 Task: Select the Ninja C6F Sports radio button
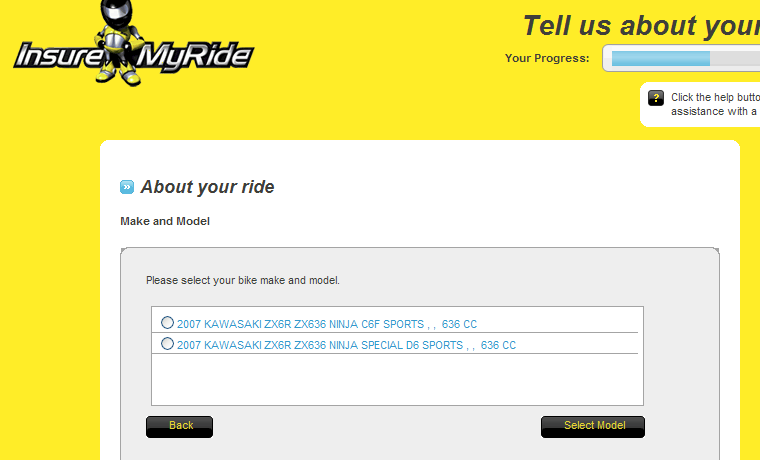(167, 323)
